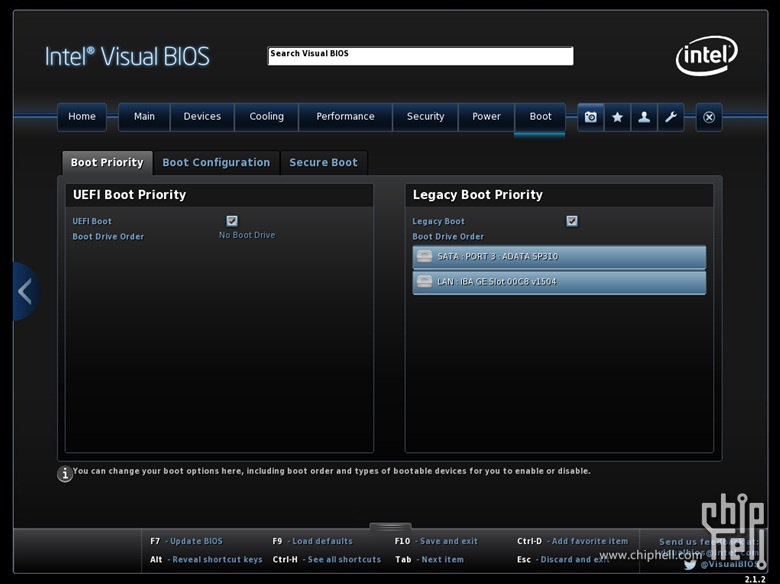Click the Intel logo

[x=707, y=55]
